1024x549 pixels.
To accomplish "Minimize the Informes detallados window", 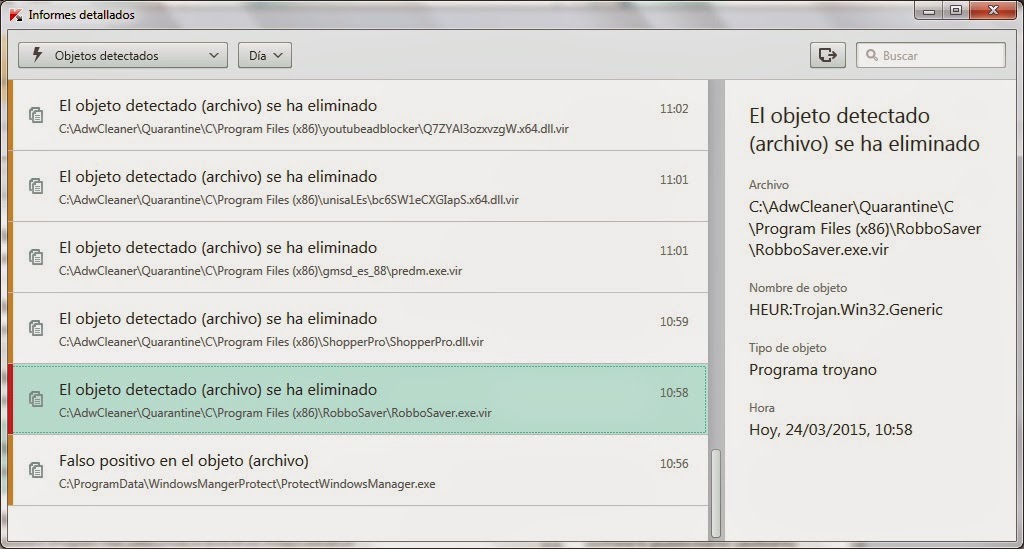I will 929,10.
